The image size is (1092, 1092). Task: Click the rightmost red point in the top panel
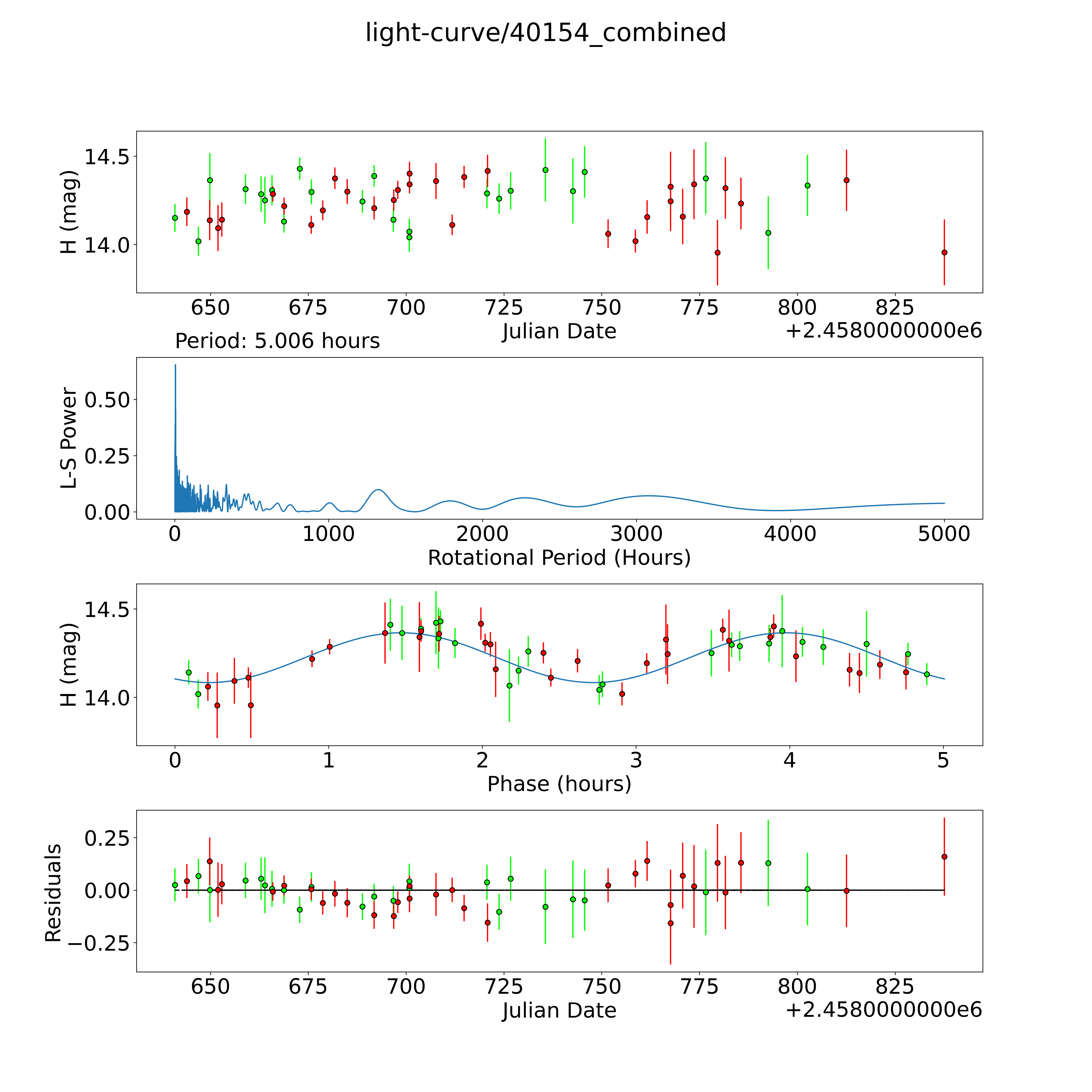coord(944,253)
